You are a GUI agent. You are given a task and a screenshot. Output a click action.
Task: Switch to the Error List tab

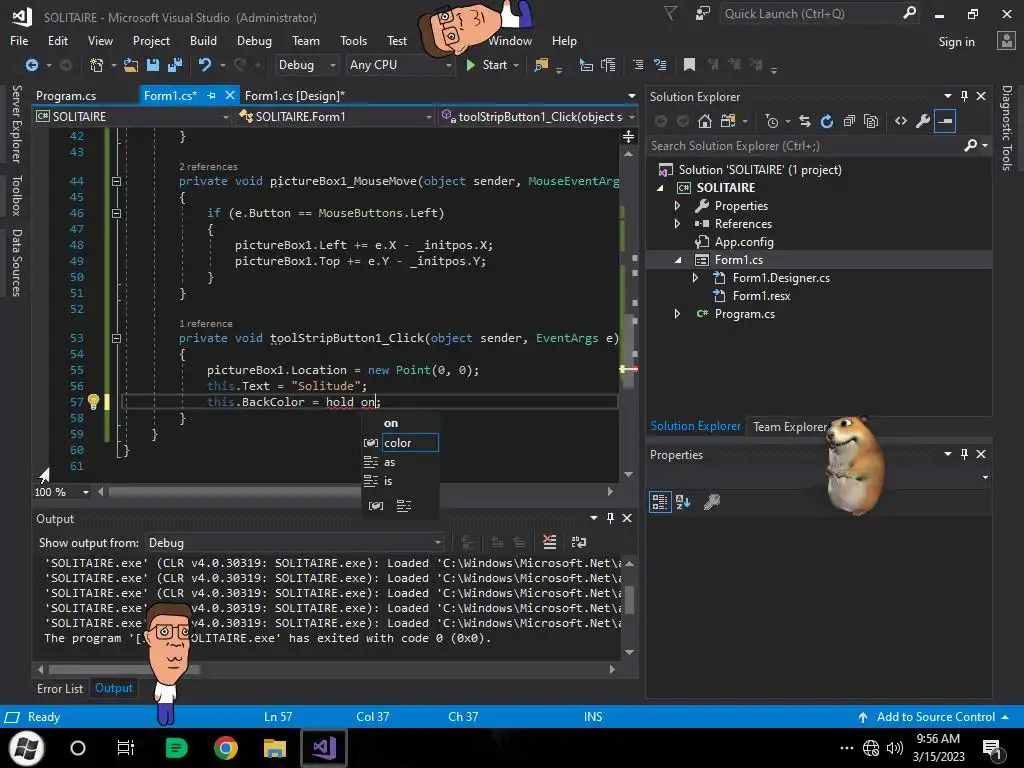click(x=59, y=688)
